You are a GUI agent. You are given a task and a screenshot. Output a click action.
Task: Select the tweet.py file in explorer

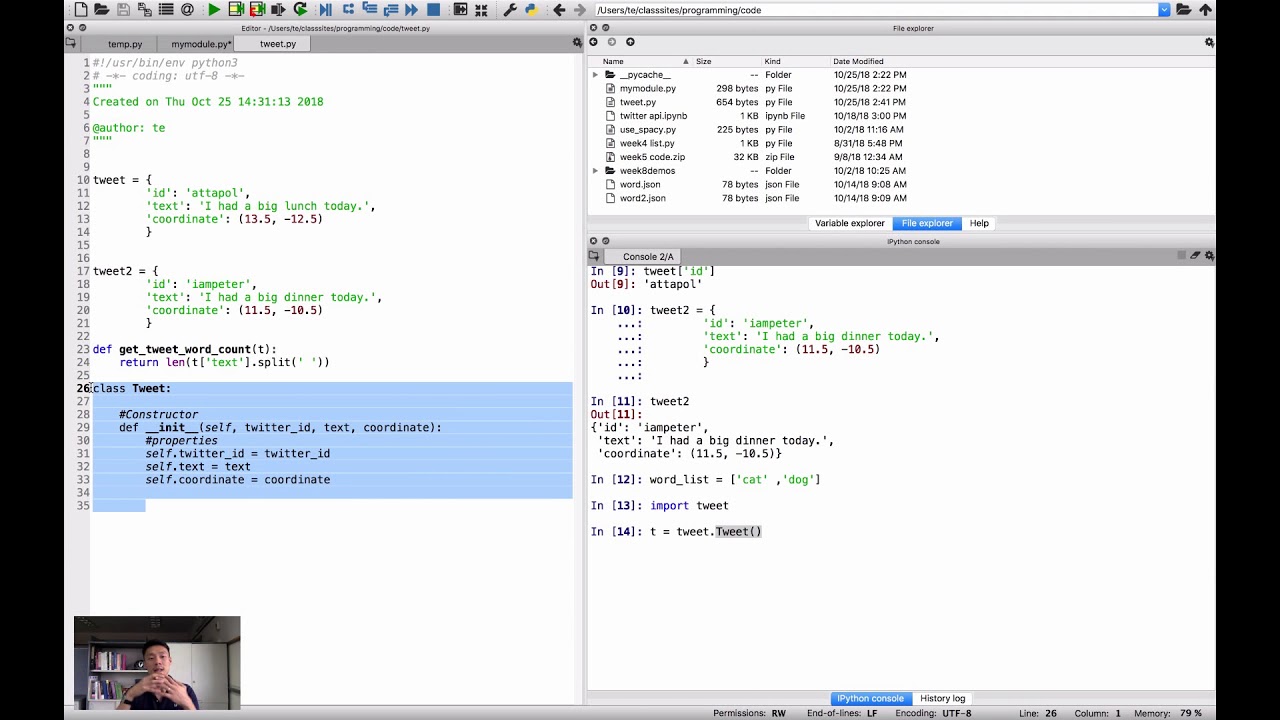pyautogui.click(x=638, y=102)
